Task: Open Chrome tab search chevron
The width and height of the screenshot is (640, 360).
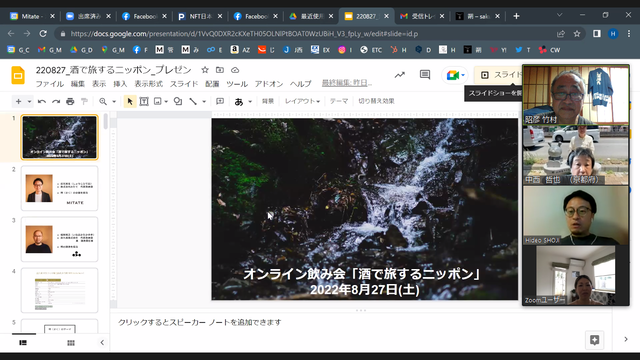Action: 559,15
